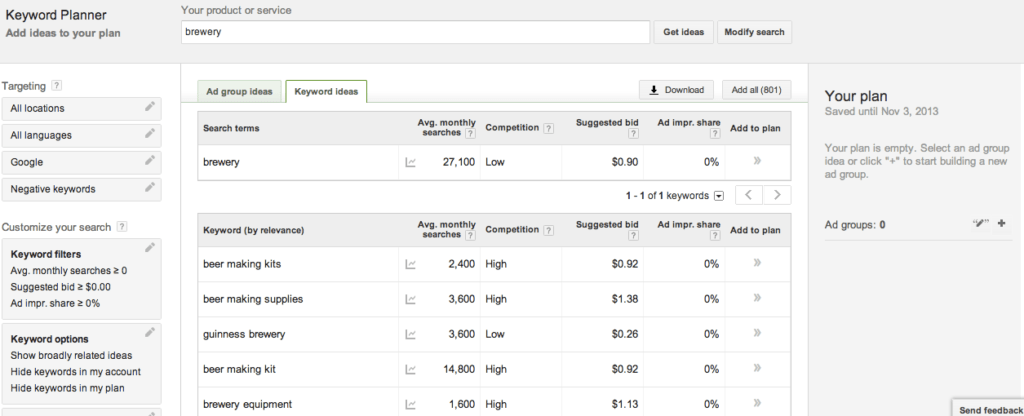Click Show broadly related ideas option

coord(71,355)
